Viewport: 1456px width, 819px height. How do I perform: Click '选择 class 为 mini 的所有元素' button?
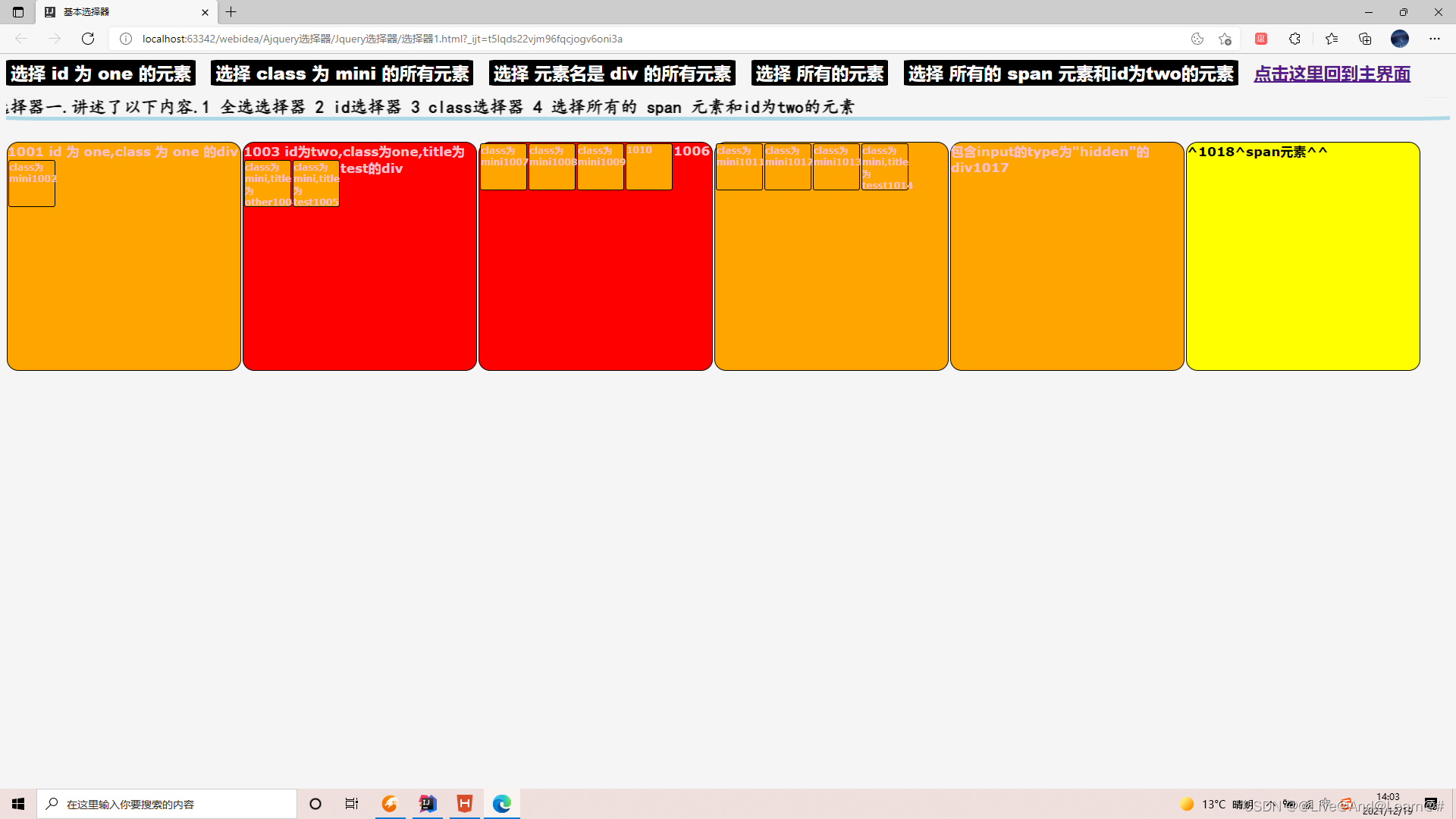[342, 74]
